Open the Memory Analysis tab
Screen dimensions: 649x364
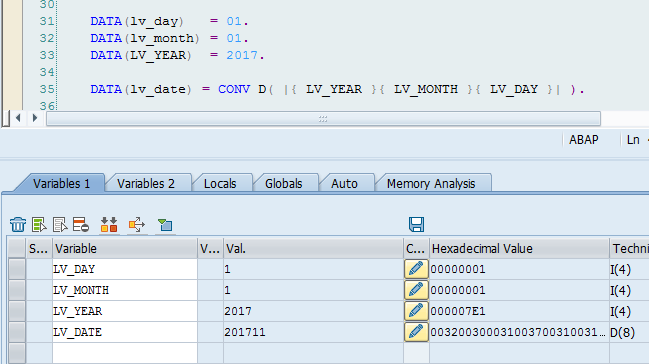(x=431, y=183)
